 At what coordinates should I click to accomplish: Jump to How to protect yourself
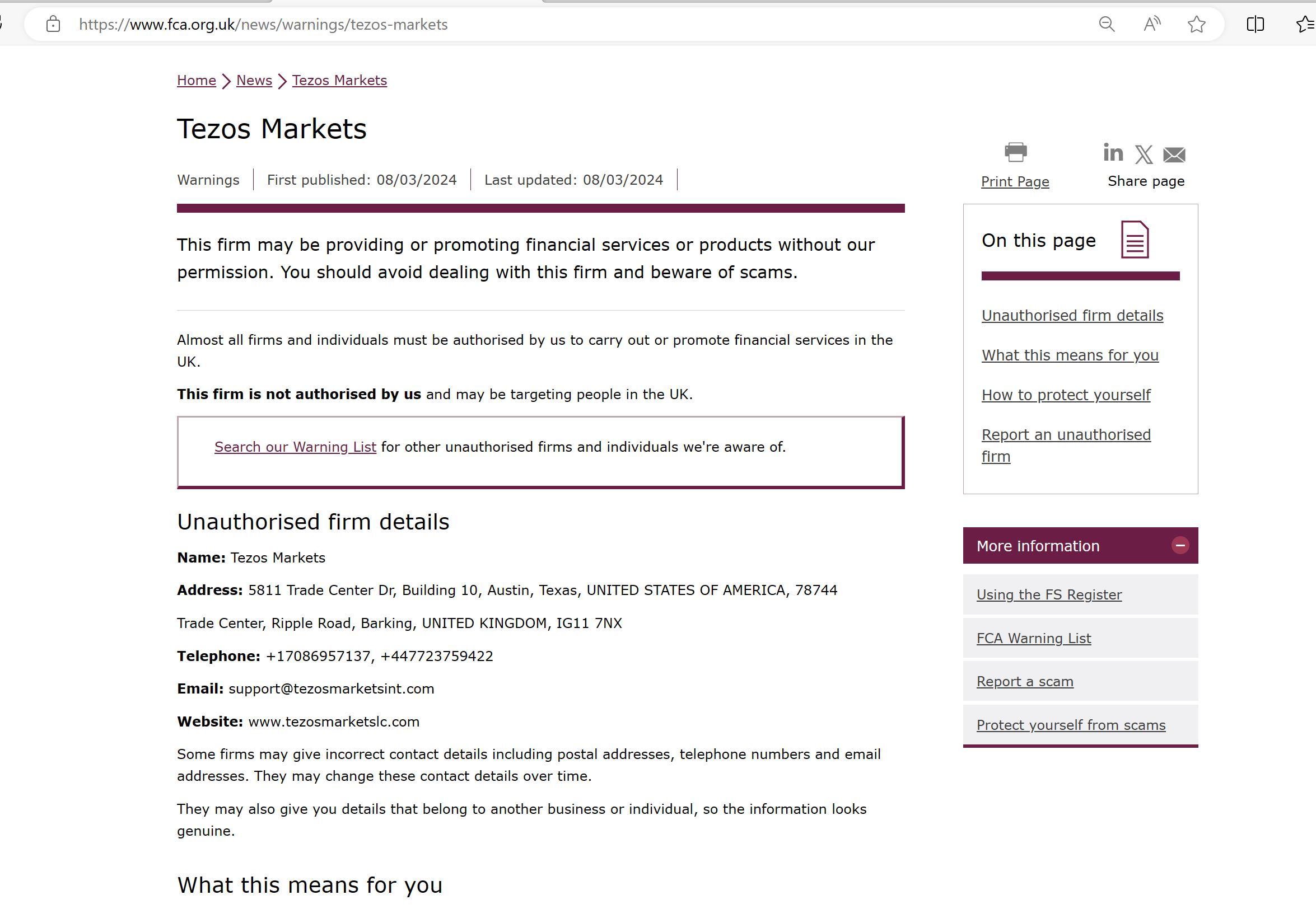[x=1066, y=395]
